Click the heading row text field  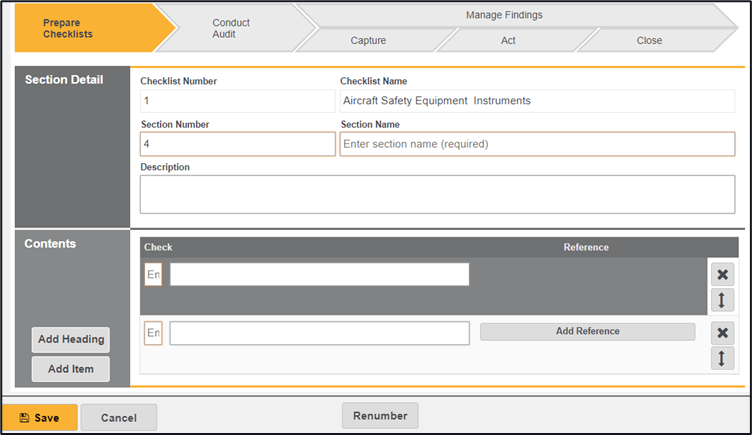coord(319,274)
